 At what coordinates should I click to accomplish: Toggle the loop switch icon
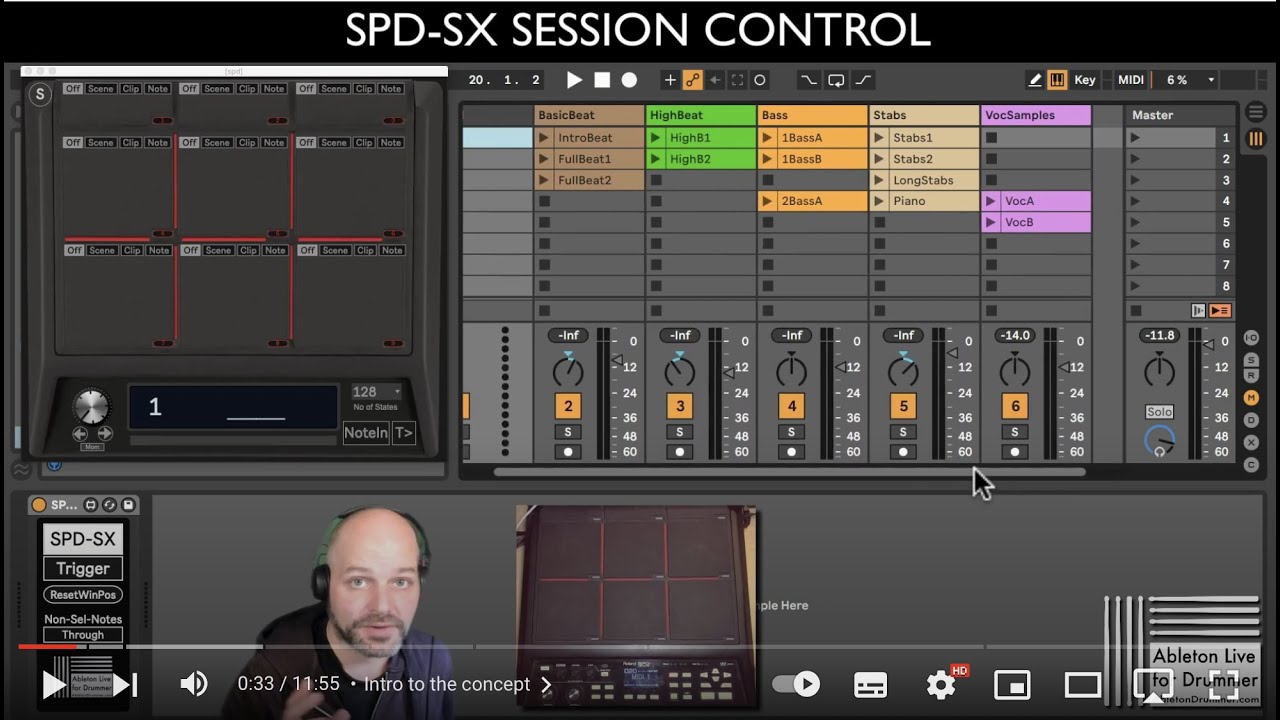pyautogui.click(x=836, y=80)
